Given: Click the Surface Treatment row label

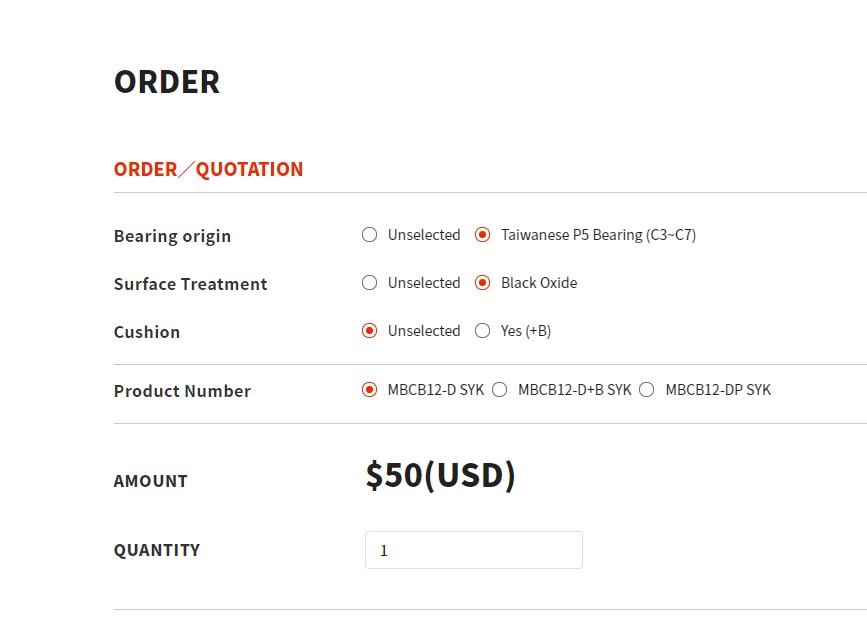Looking at the screenshot, I should coord(190,284).
